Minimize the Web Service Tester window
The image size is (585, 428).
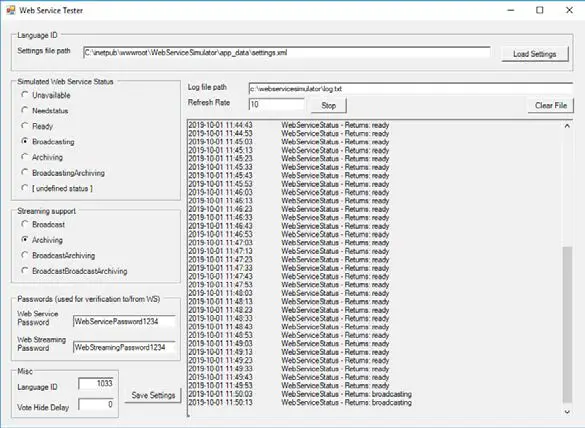tap(511, 10)
